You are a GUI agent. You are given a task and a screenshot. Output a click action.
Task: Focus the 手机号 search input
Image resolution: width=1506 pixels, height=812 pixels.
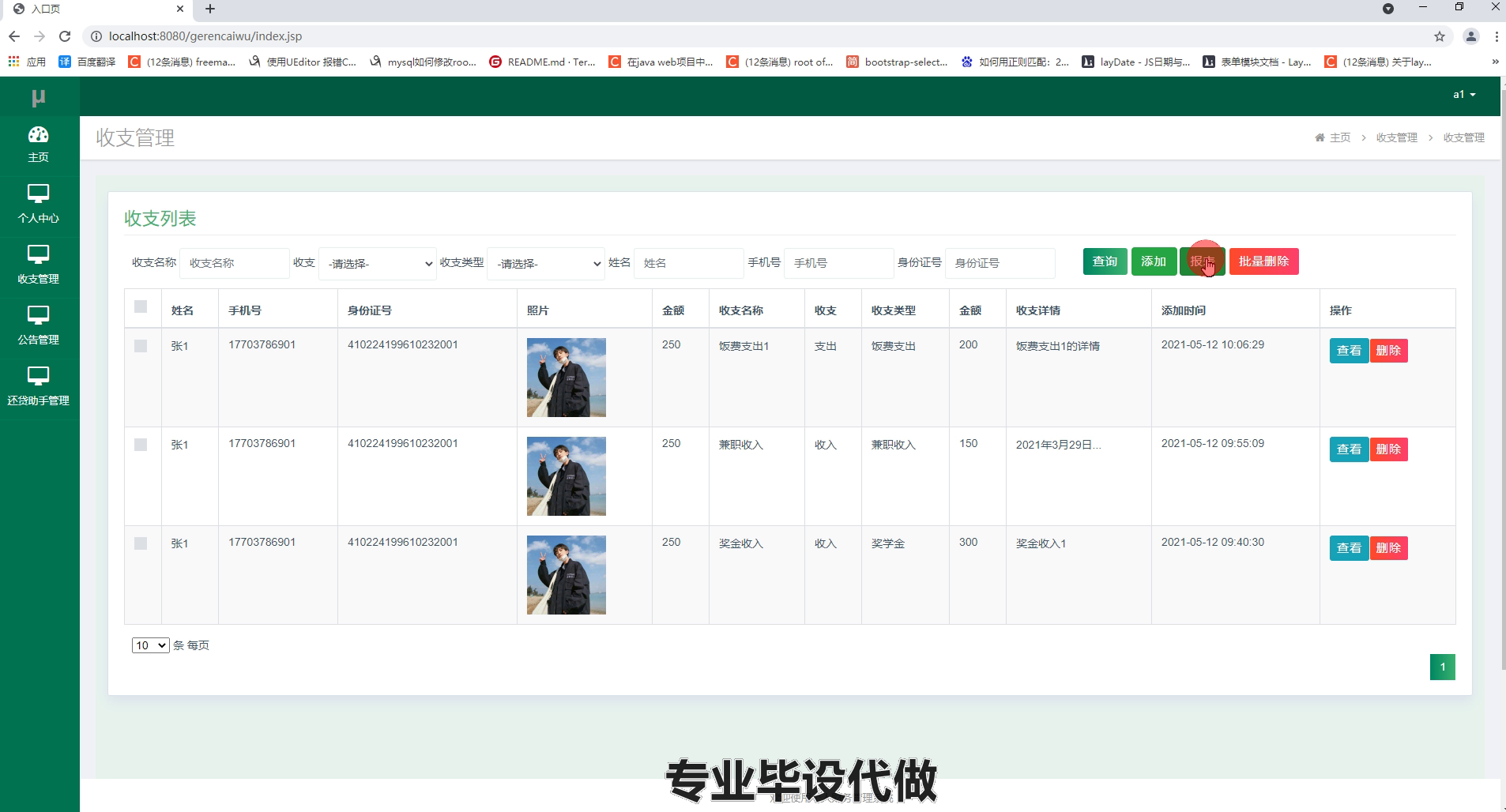pos(839,263)
